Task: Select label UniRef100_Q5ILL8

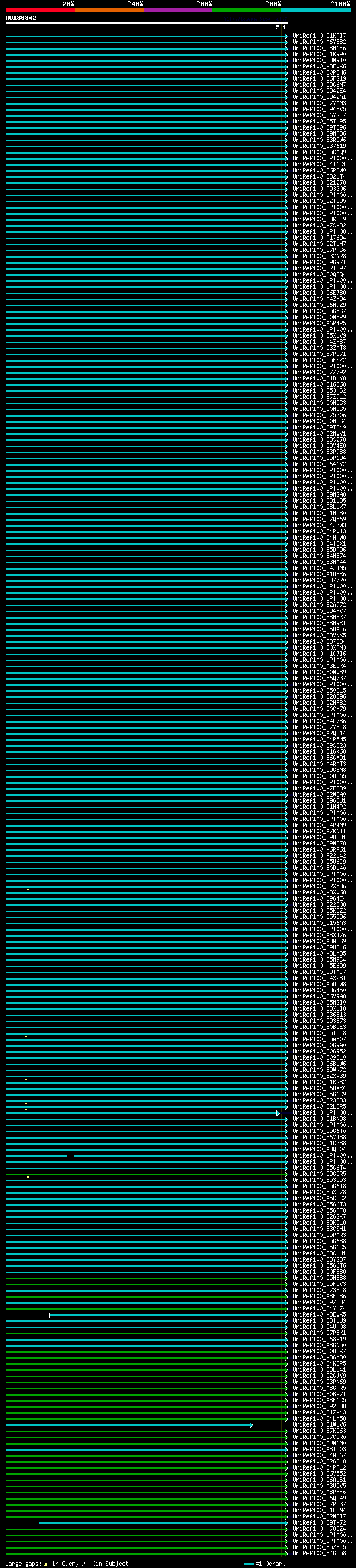Action: click(x=319, y=1033)
